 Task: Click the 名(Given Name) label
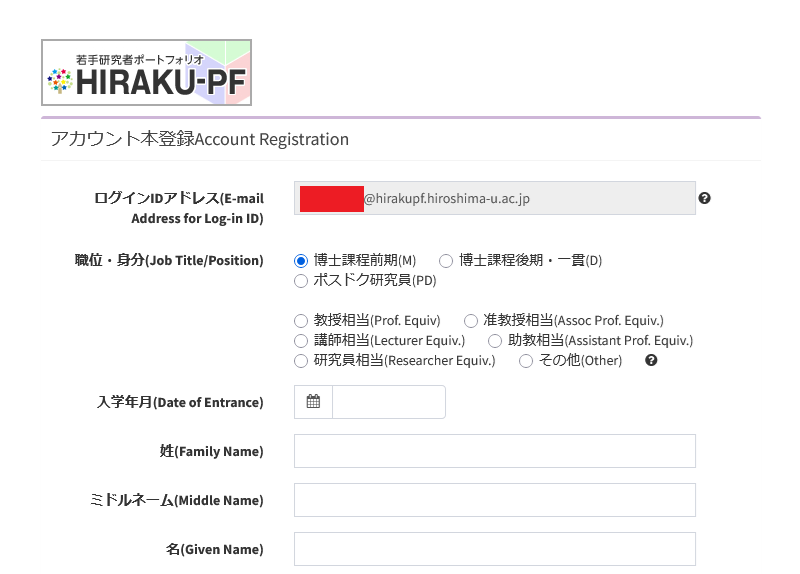214,549
